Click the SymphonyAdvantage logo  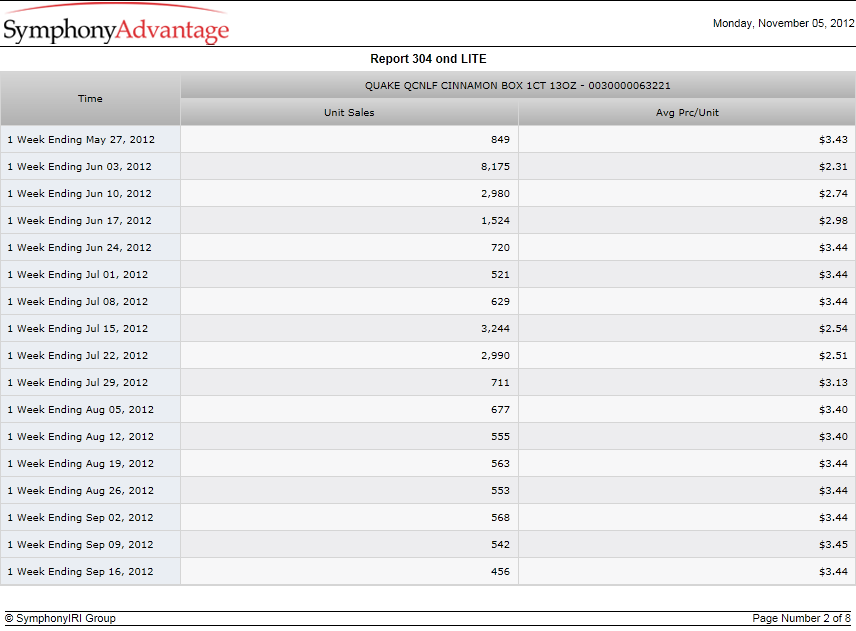click(x=116, y=25)
